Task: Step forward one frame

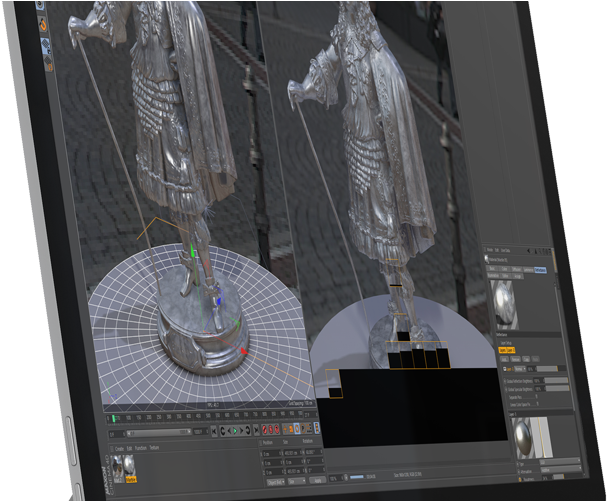Action: tap(241, 431)
